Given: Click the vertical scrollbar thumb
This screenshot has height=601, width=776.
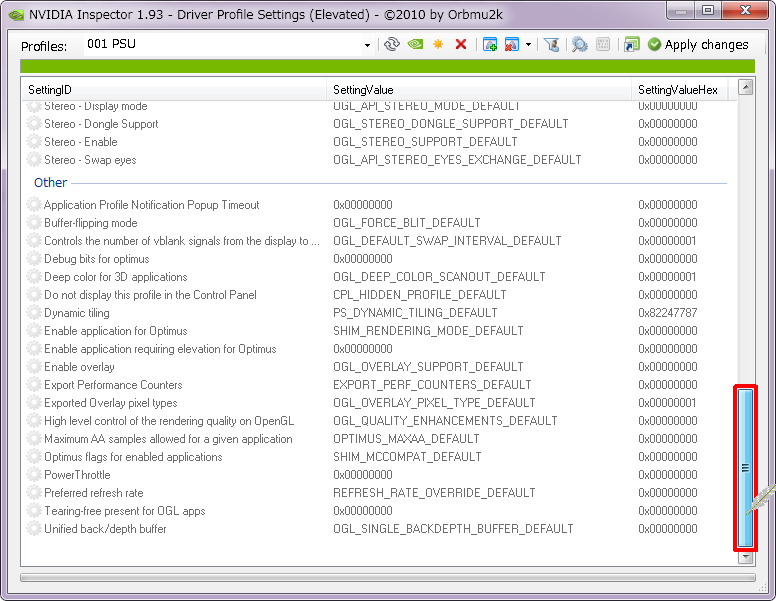Looking at the screenshot, I should point(745,467).
